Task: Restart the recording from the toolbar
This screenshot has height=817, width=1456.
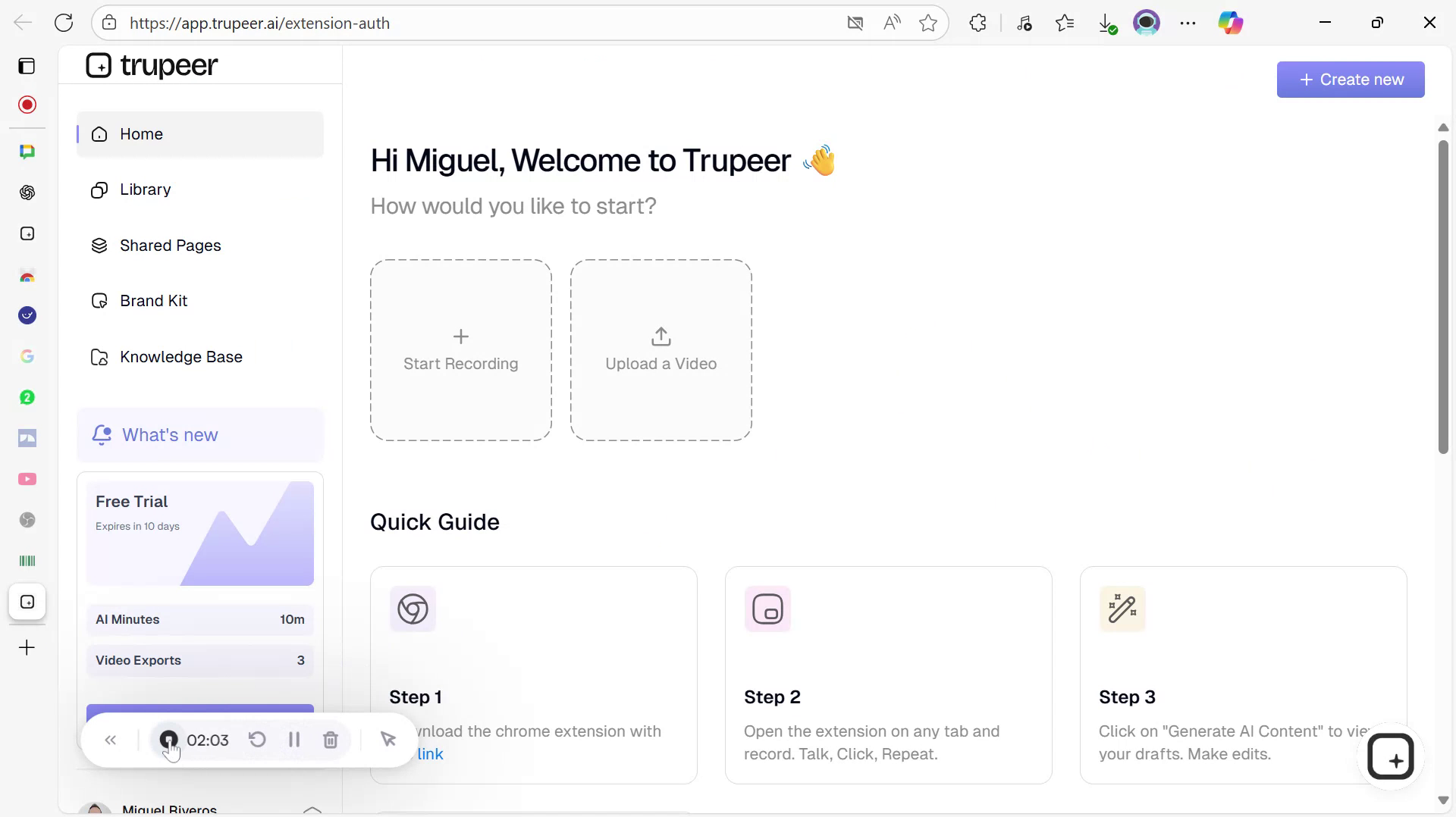Action: point(257,740)
